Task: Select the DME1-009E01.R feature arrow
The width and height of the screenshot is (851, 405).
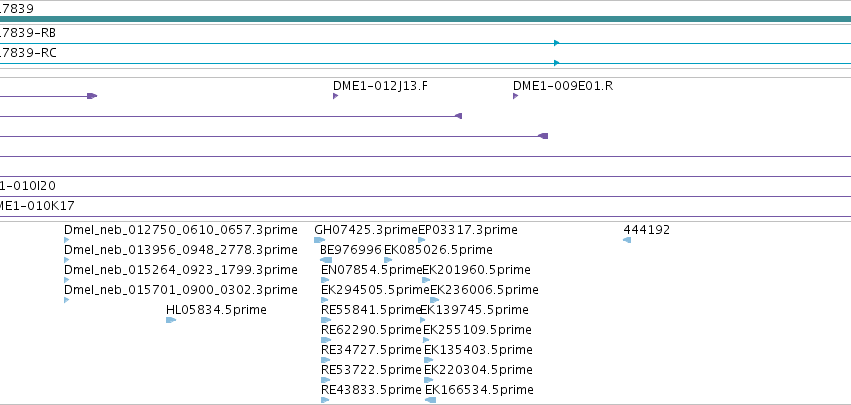Action: click(x=515, y=96)
